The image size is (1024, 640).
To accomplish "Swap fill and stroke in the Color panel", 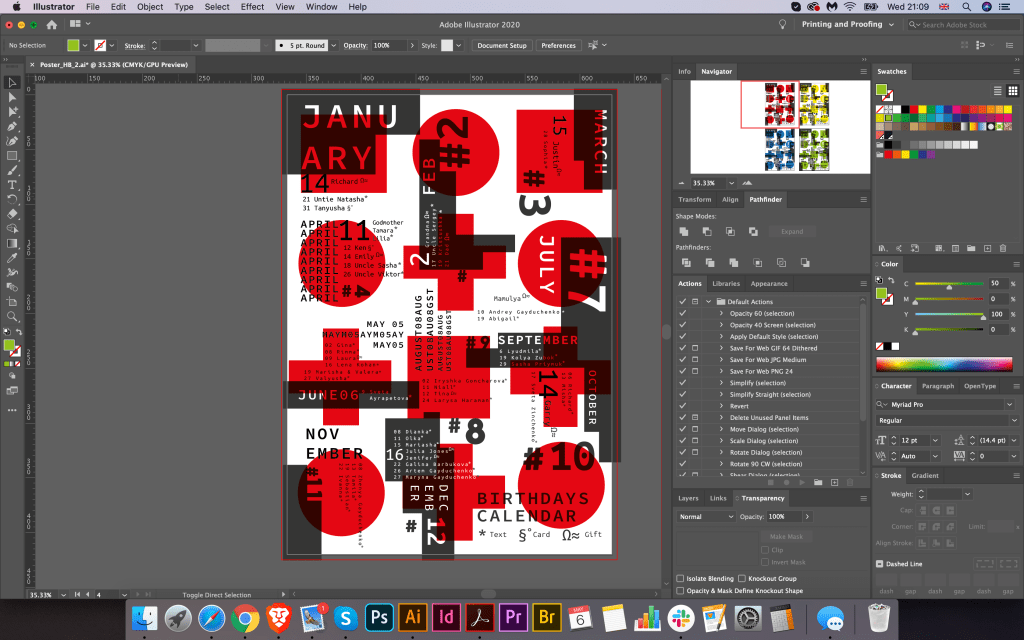I will pyautogui.click(x=892, y=282).
